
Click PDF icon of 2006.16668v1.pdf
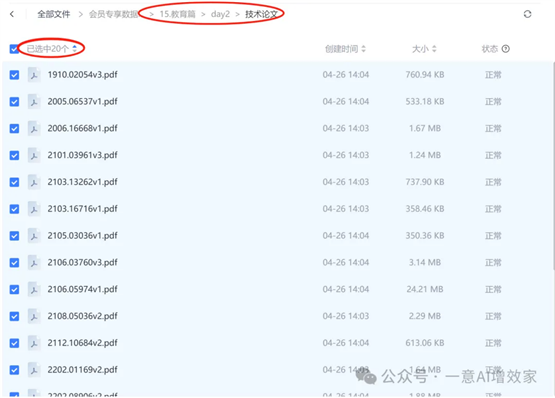point(34,129)
